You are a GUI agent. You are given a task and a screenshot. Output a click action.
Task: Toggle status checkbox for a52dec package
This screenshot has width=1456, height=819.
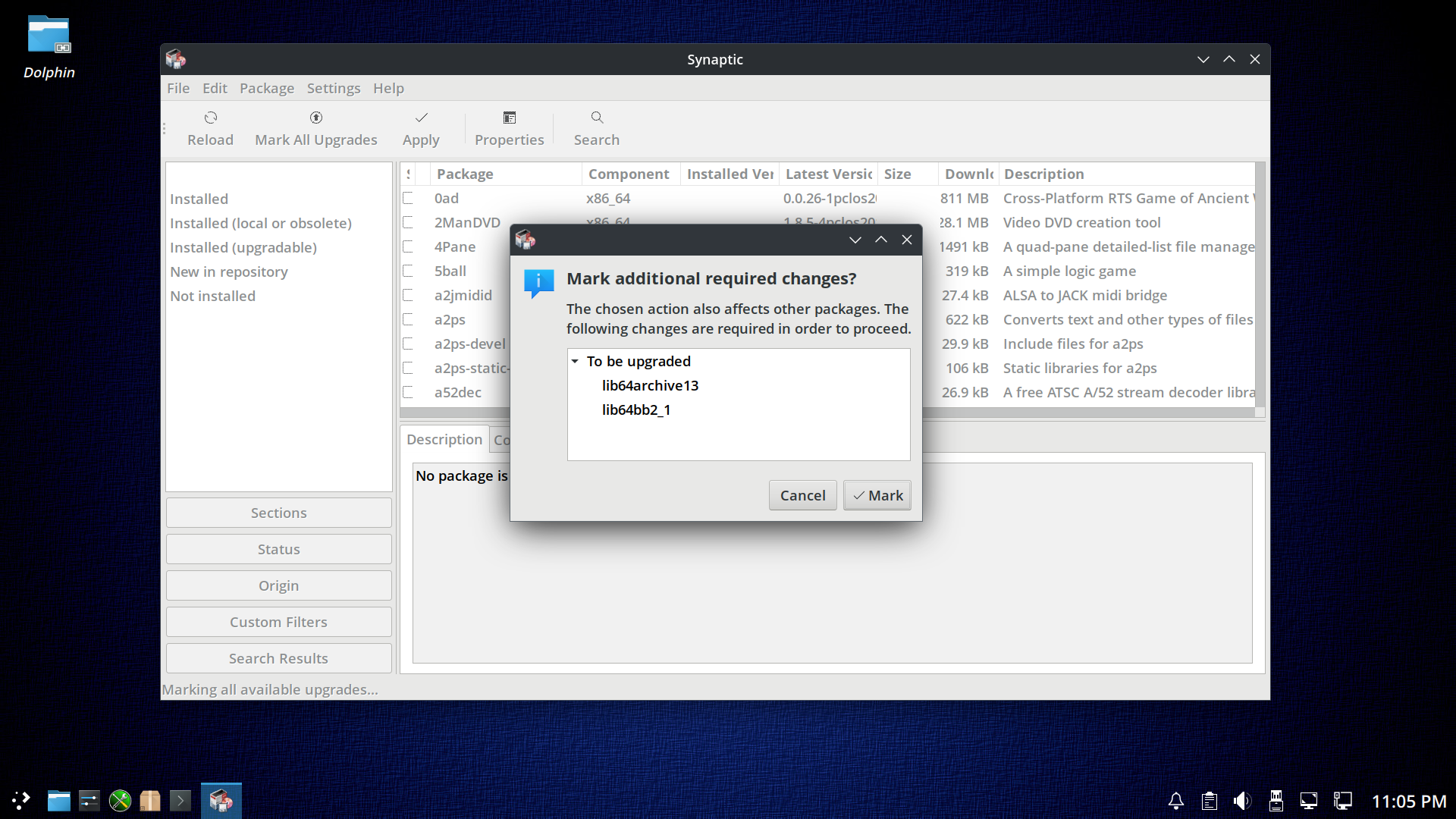pyautogui.click(x=408, y=392)
